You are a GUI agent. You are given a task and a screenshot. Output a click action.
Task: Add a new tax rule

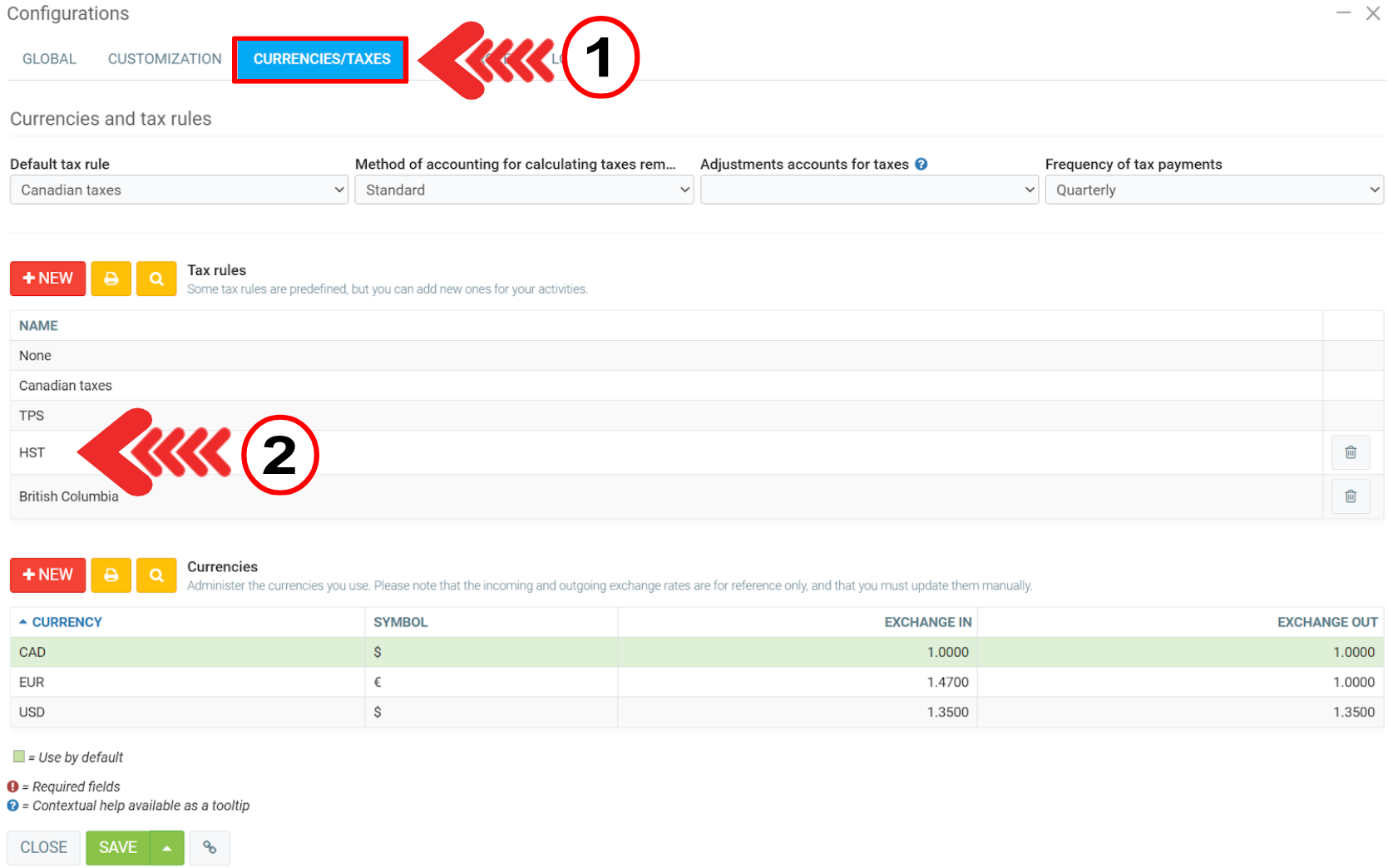pyautogui.click(x=47, y=279)
